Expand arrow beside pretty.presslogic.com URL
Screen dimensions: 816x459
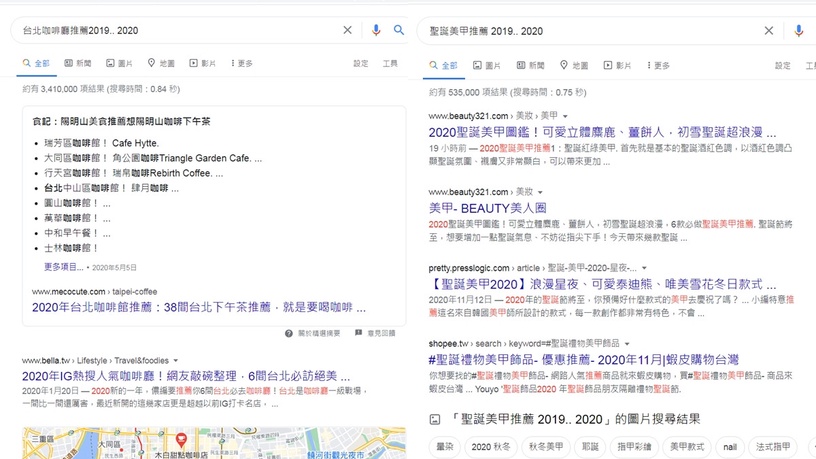(x=644, y=268)
